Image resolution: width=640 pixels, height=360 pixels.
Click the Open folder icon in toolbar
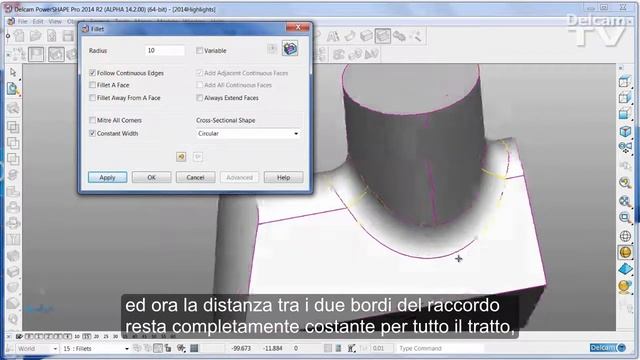[x=36, y=36]
